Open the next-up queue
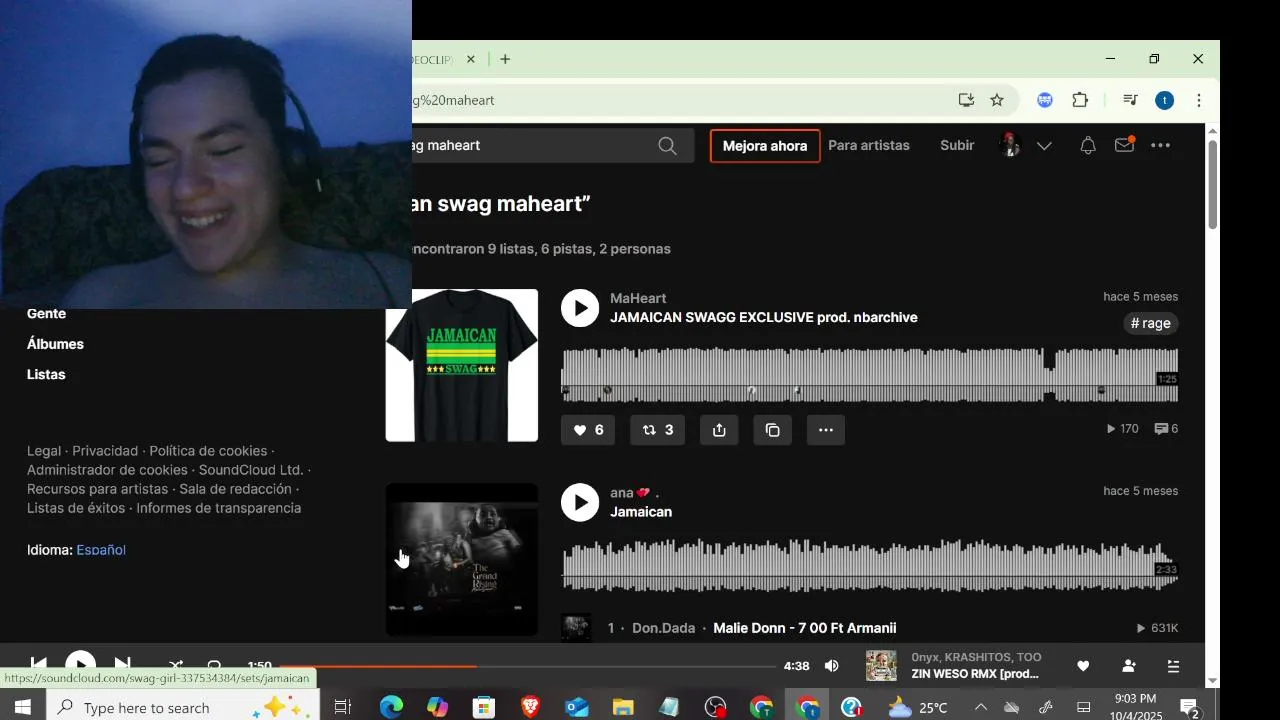This screenshot has width=1280, height=720. (x=1173, y=666)
